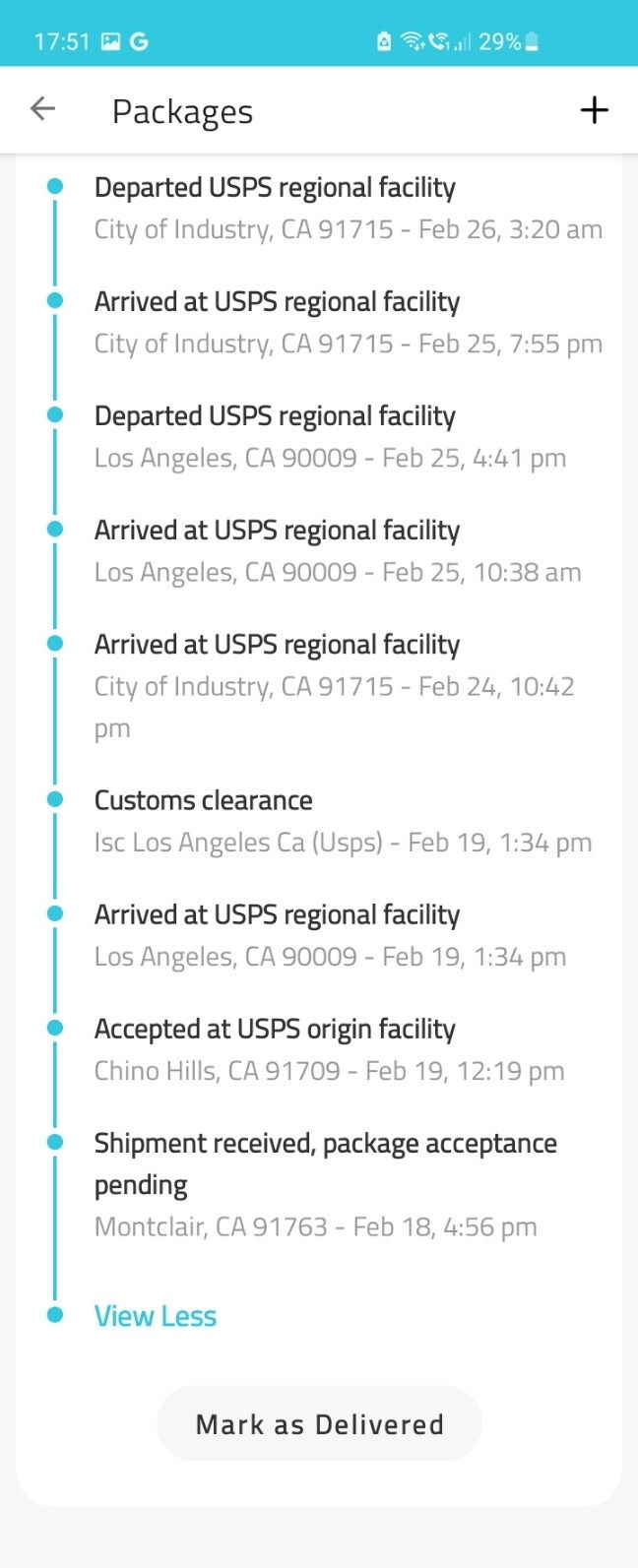Tap timeline dot for Customs clearance

tap(55, 799)
